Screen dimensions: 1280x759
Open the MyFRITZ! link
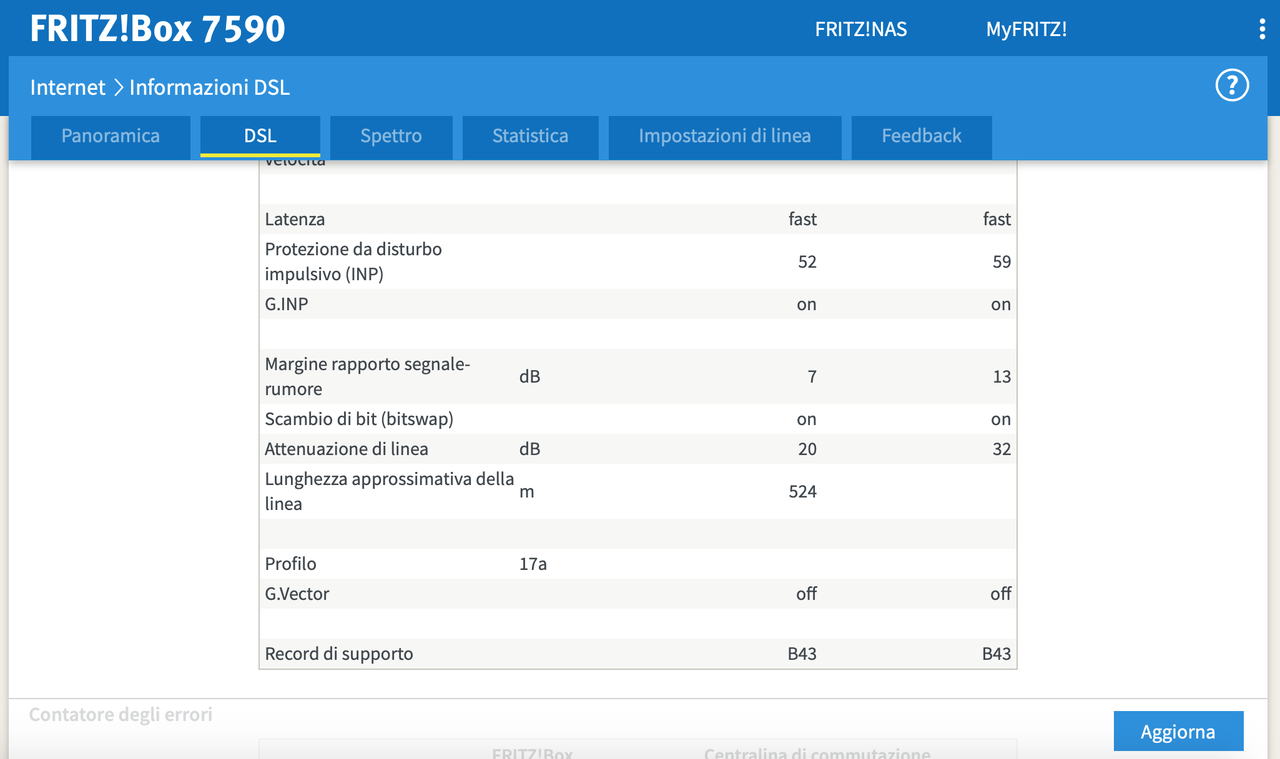pos(1026,29)
